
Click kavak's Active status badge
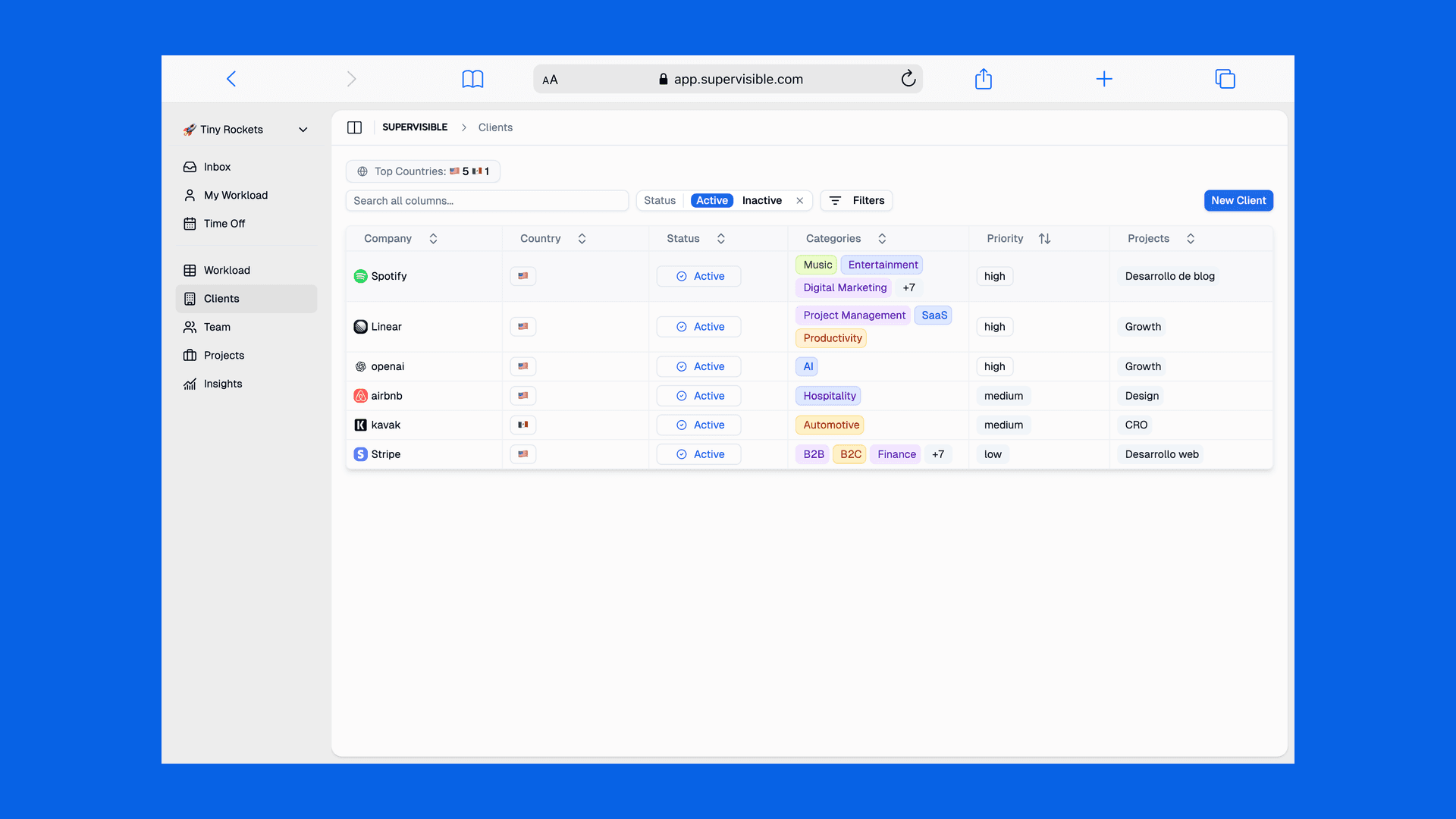pyautogui.click(x=698, y=425)
